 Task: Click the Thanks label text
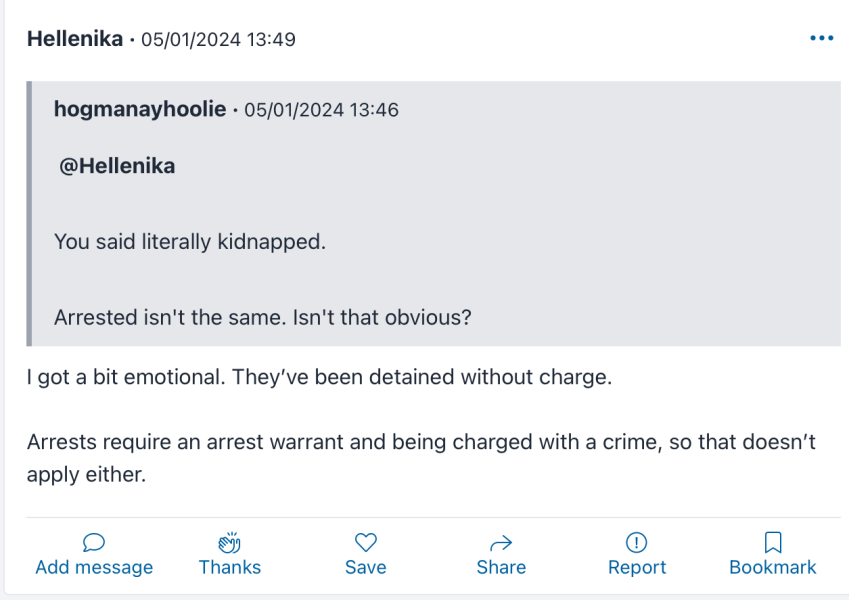coord(230,567)
